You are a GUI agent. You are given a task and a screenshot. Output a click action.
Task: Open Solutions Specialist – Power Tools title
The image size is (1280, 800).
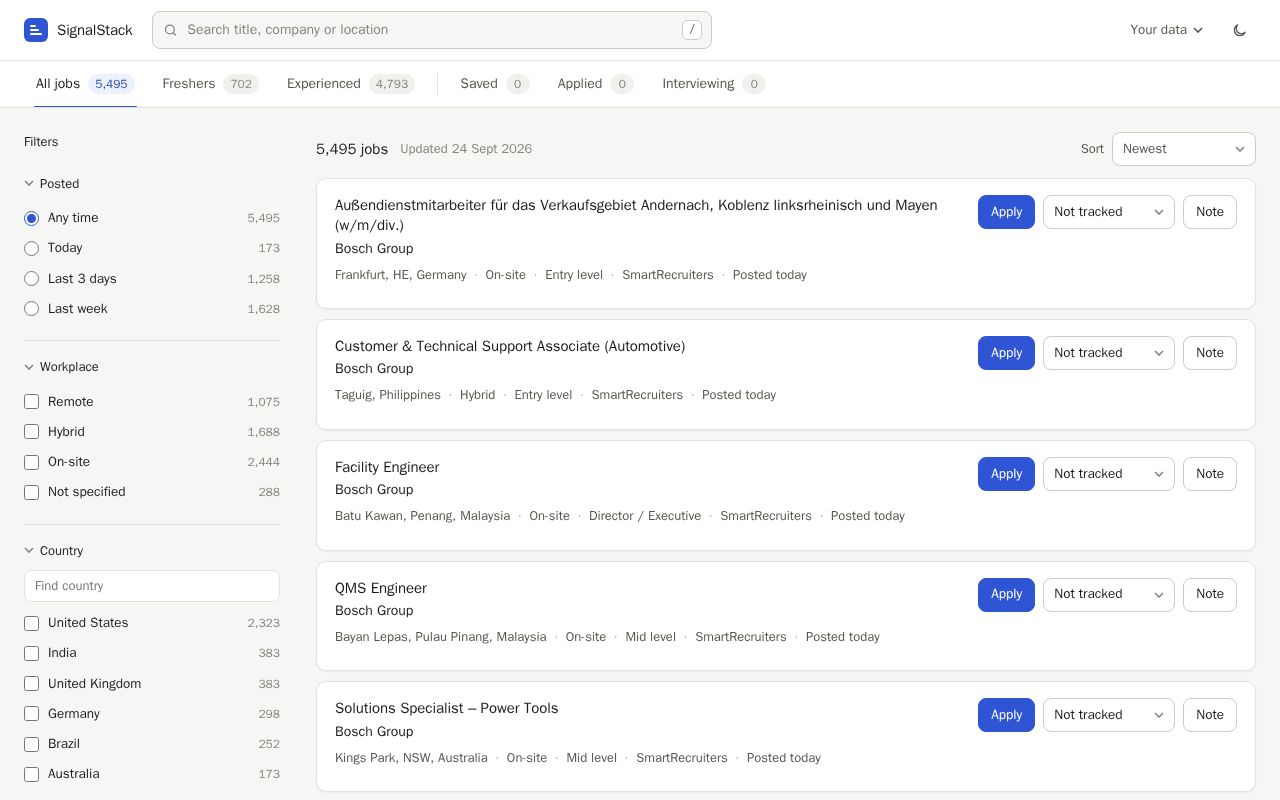(446, 708)
